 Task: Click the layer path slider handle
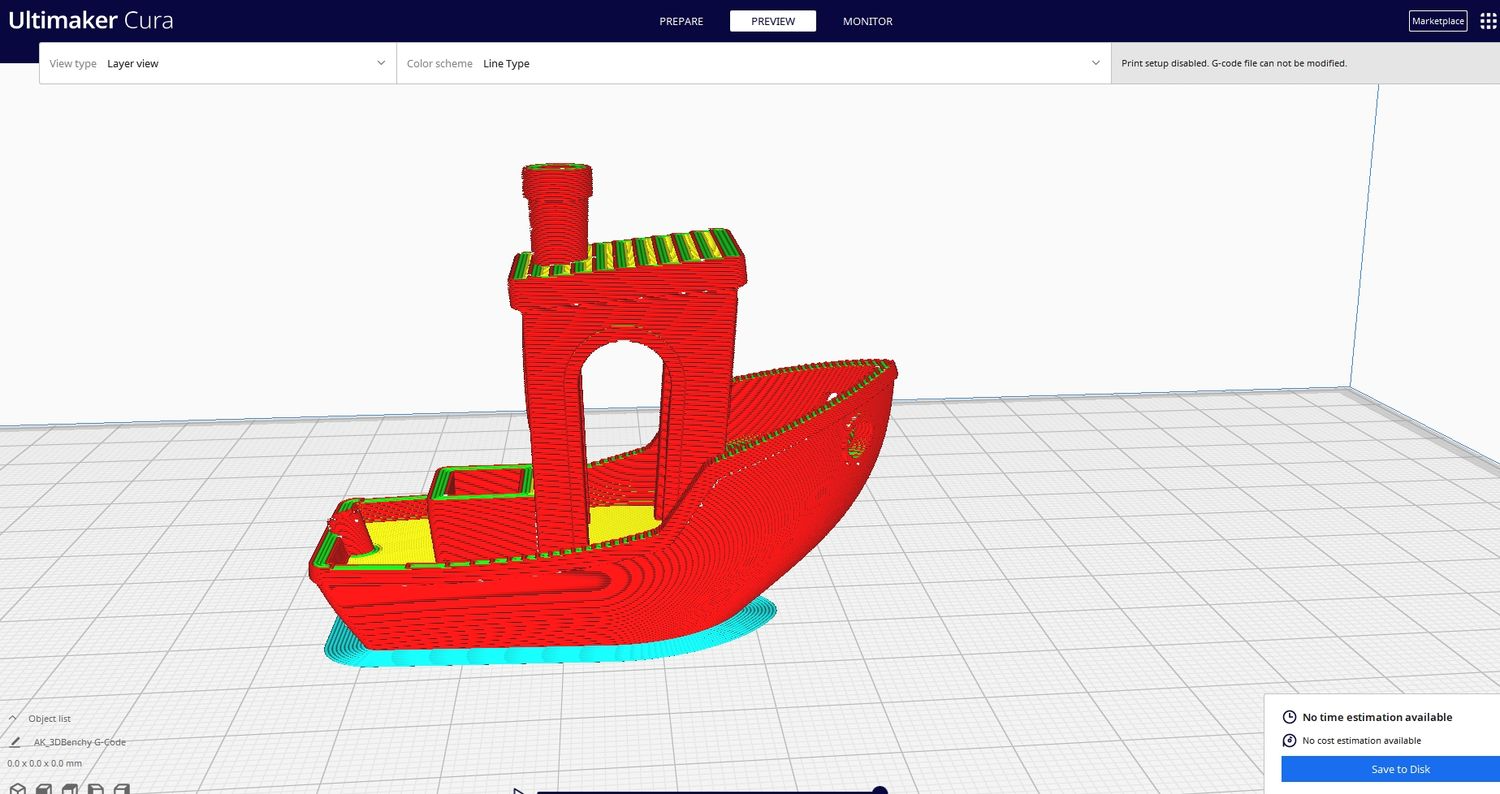[879, 791]
